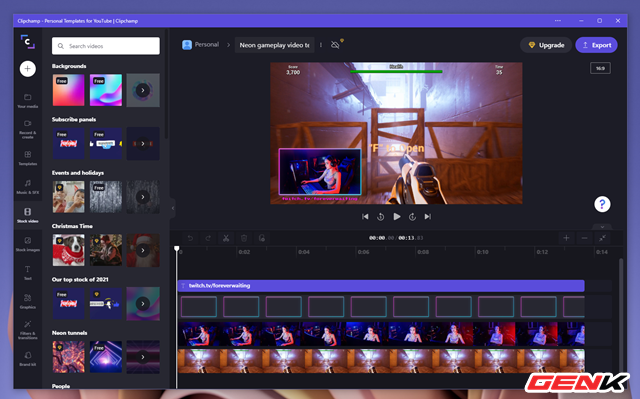Select the orange Neon tunnels thumbnail
The image size is (640, 399).
(69, 357)
